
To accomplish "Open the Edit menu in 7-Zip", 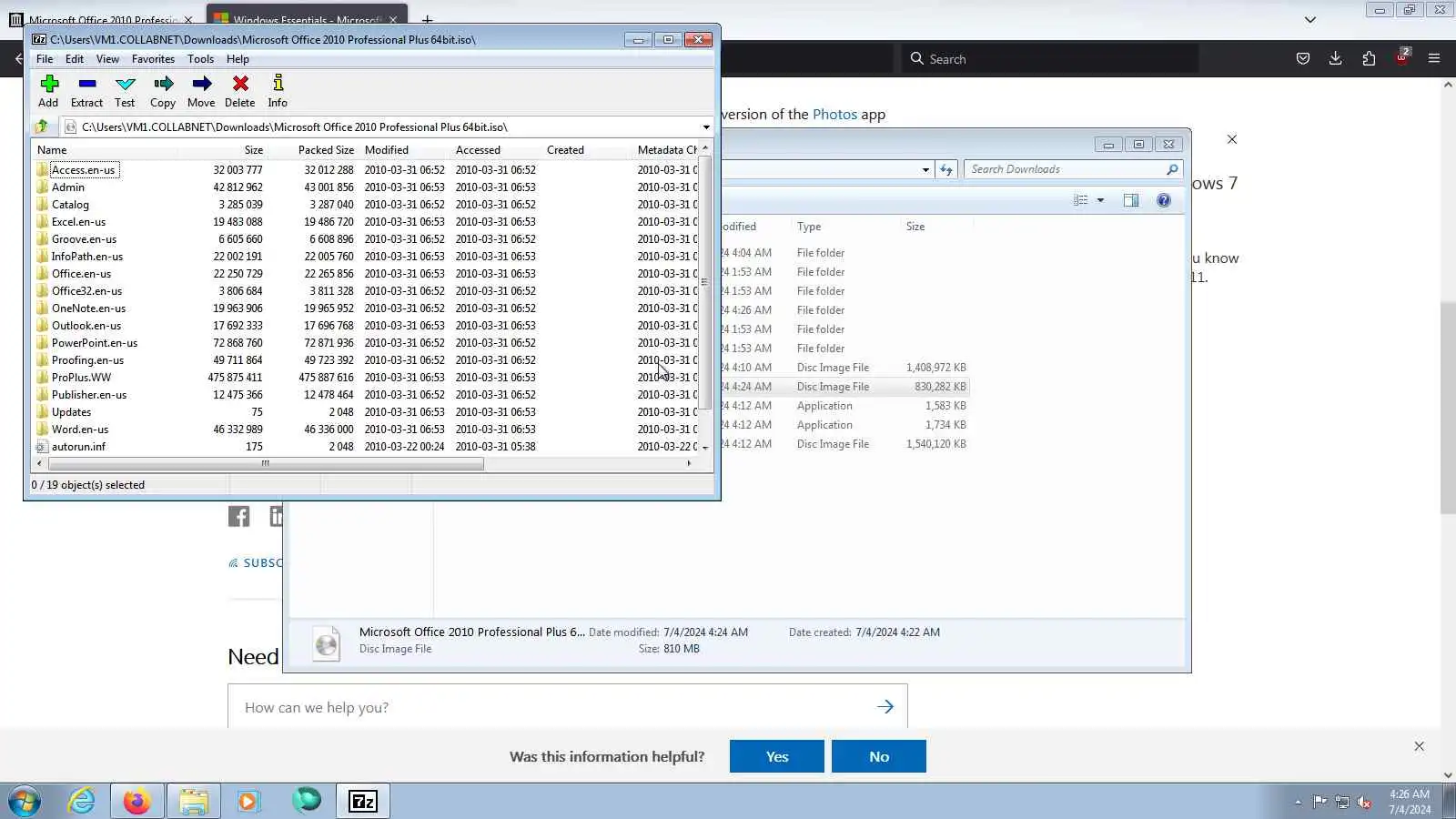I will tap(75, 59).
